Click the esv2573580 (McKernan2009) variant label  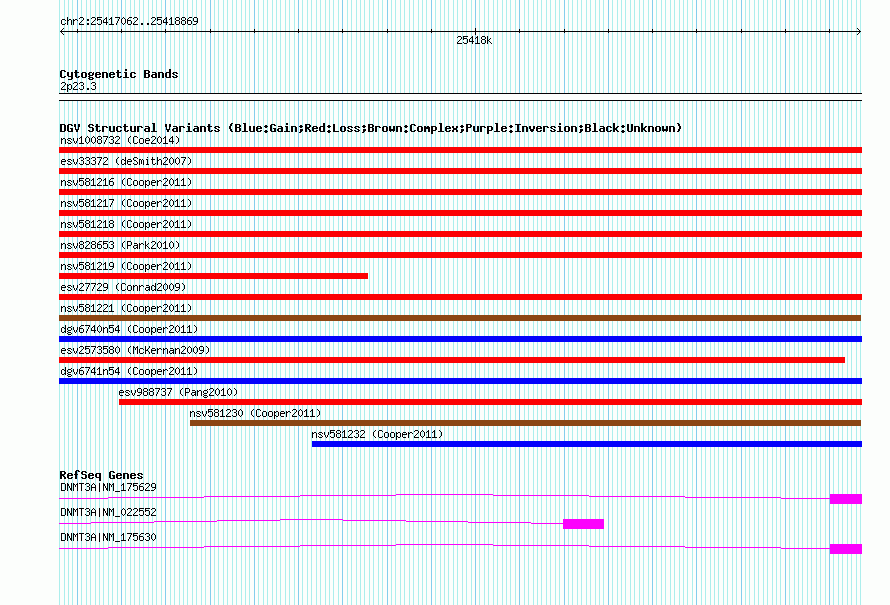[x=135, y=350]
